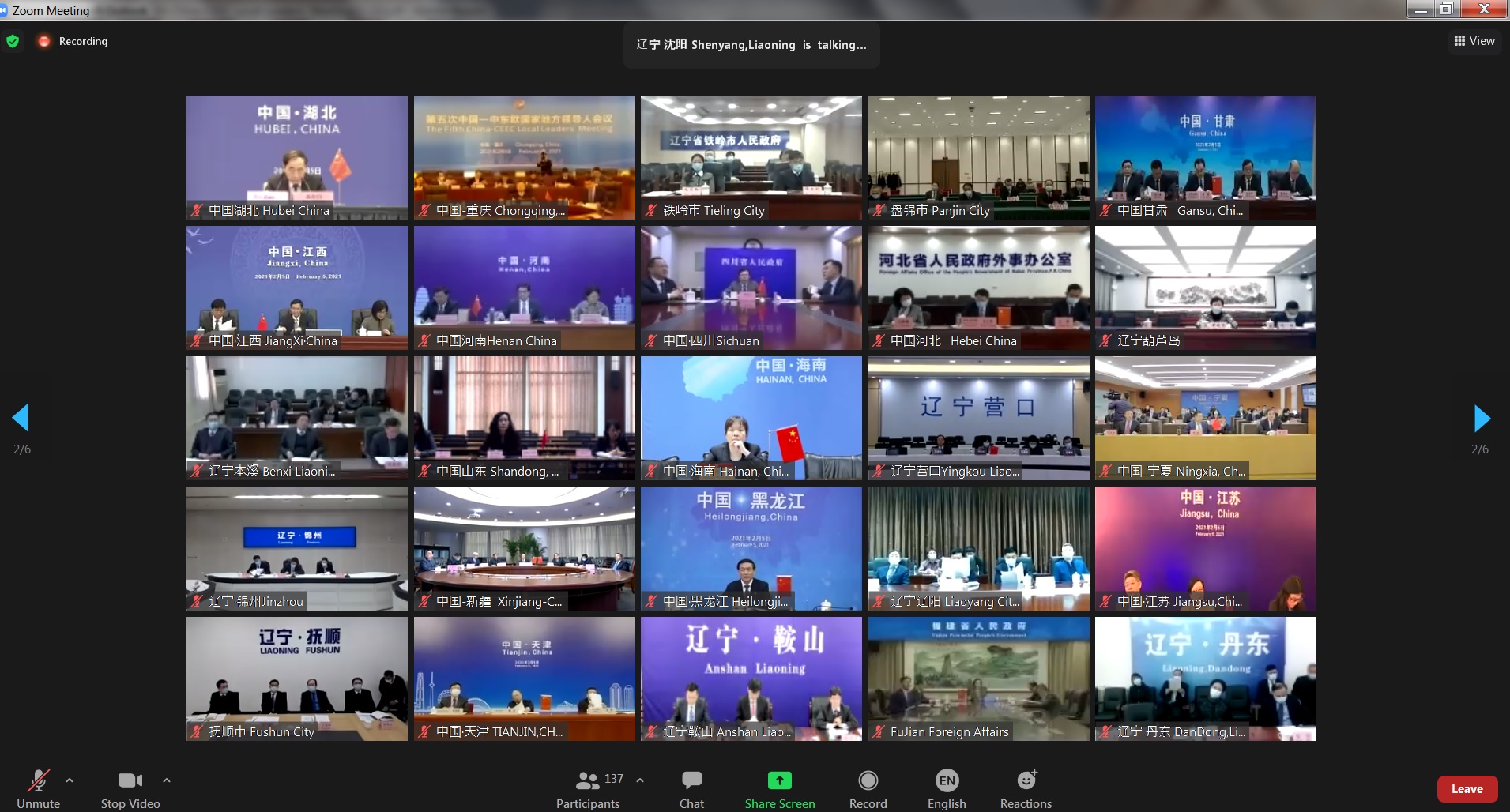Open the Participants panel icon
The image size is (1510, 812).
pyautogui.click(x=587, y=780)
